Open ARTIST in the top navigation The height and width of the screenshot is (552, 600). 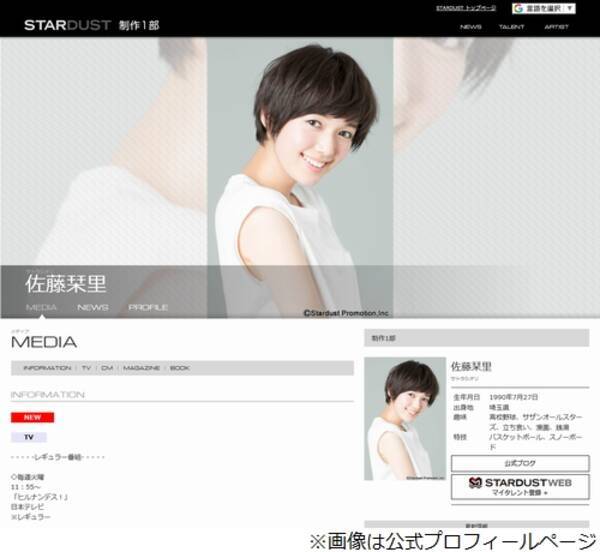coord(556,27)
